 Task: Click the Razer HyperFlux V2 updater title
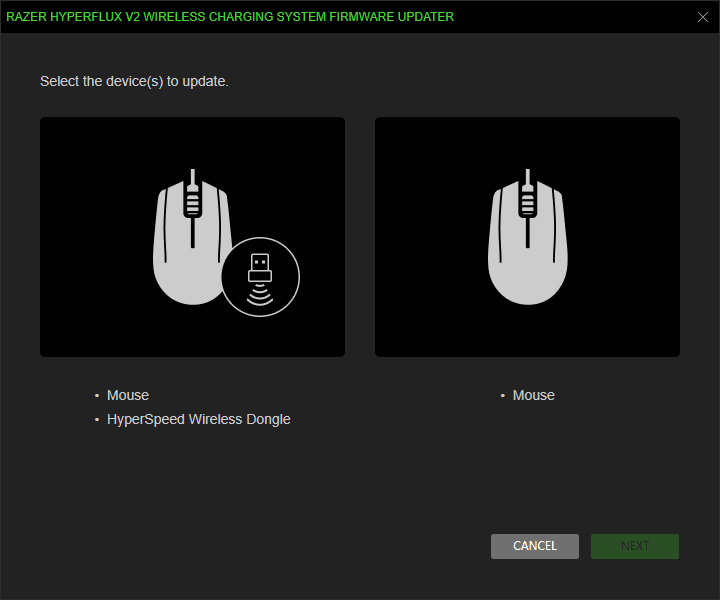tap(230, 17)
